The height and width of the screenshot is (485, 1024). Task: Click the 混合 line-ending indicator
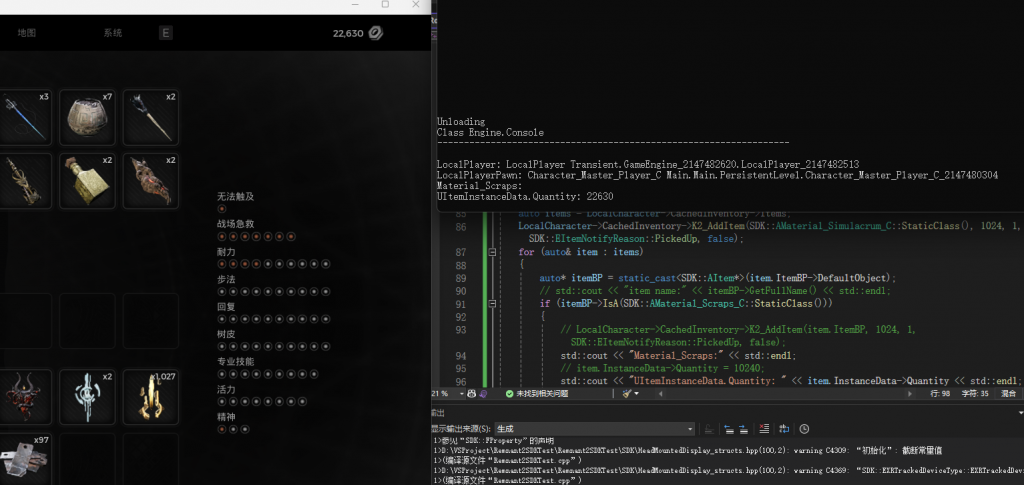(x=1009, y=394)
